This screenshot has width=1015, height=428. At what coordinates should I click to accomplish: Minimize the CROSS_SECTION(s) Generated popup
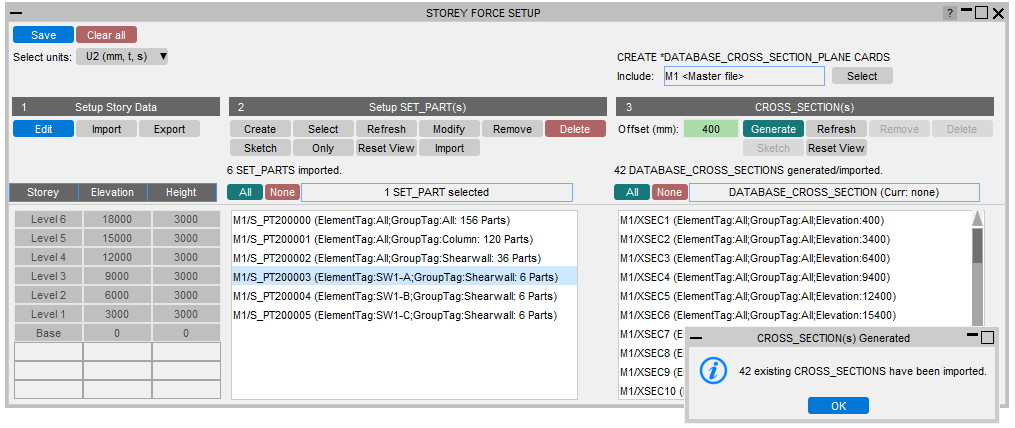pos(971,337)
